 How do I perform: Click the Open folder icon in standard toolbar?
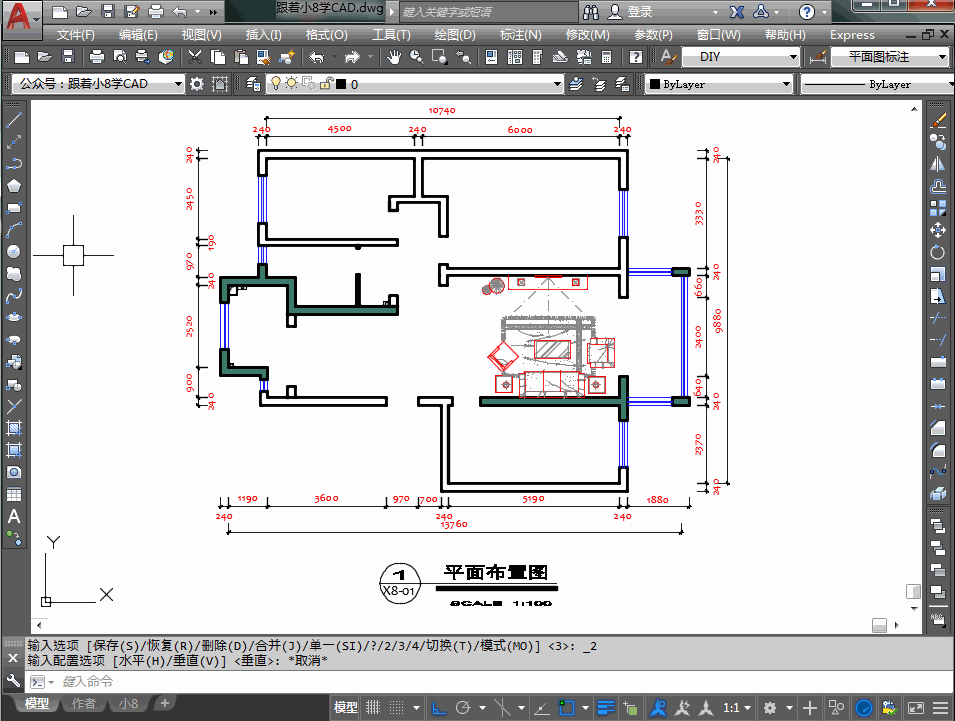point(44,57)
